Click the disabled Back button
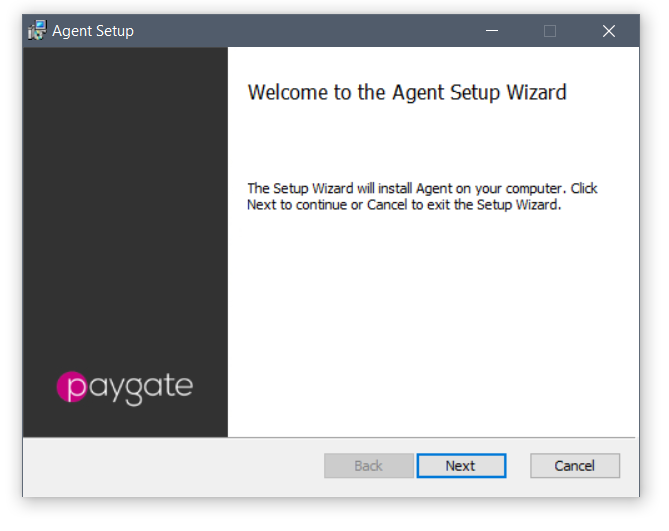The width and height of the screenshot is (669, 531). [369, 466]
